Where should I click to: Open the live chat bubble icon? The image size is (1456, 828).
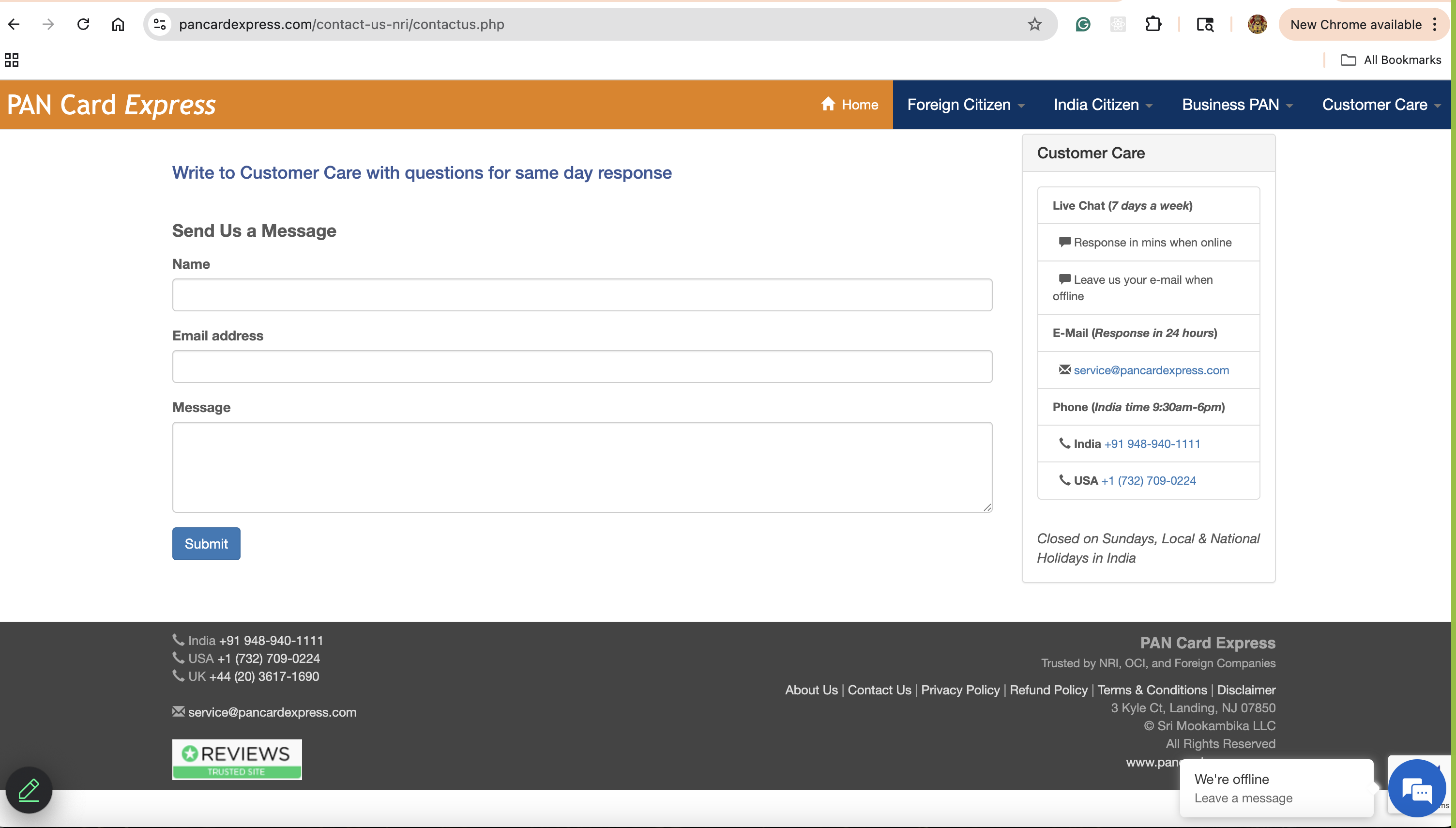(x=1416, y=789)
